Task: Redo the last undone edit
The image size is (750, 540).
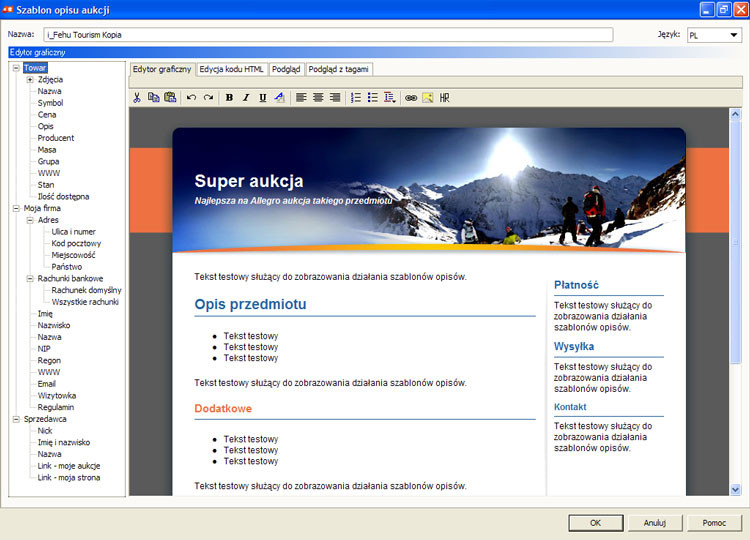Action: pyautogui.click(x=208, y=98)
